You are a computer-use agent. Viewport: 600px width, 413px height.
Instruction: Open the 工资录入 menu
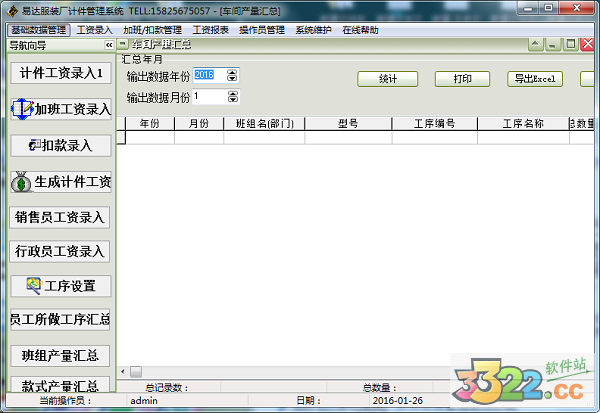(94, 30)
